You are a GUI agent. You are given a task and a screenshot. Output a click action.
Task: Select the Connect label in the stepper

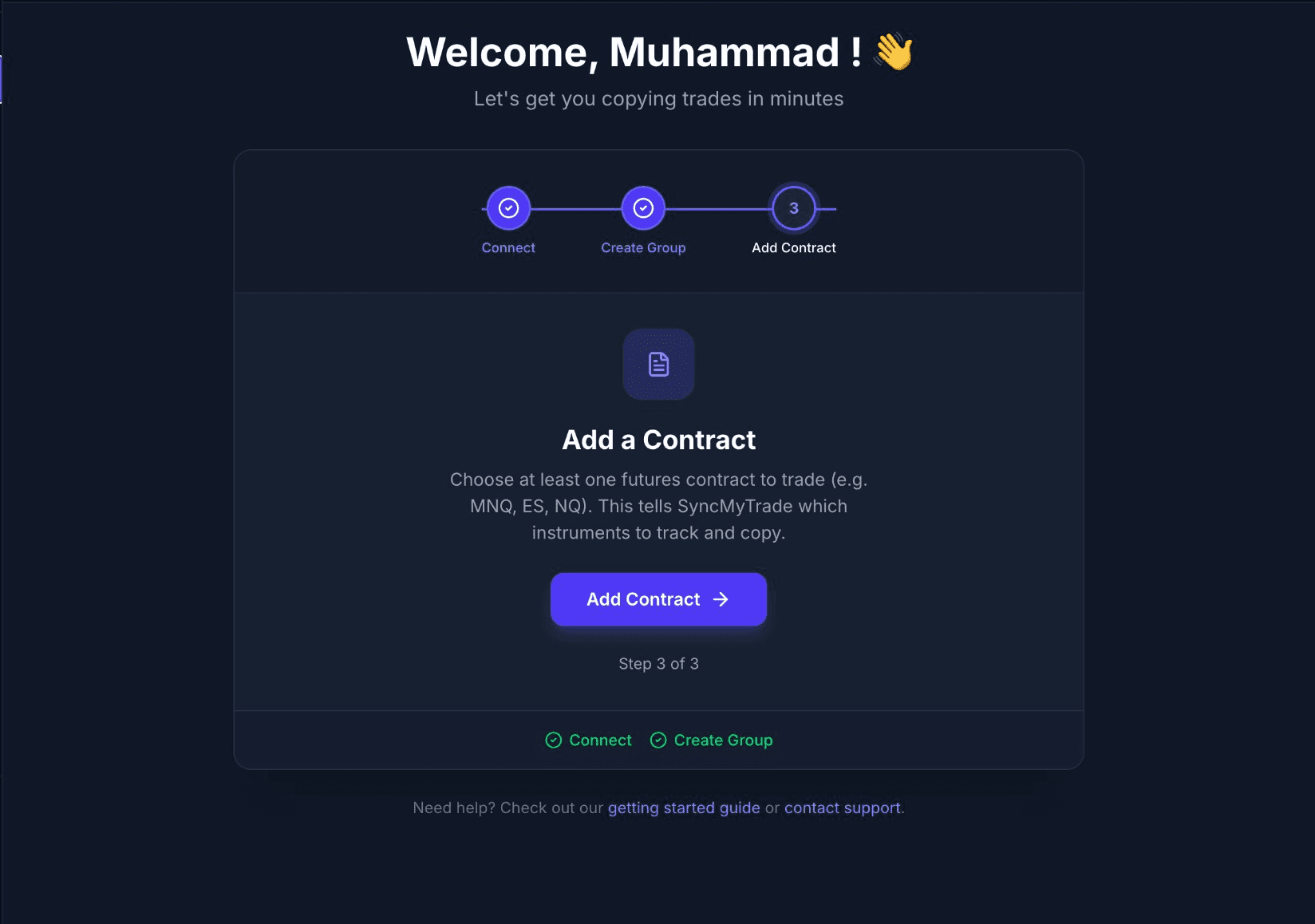[x=507, y=247]
